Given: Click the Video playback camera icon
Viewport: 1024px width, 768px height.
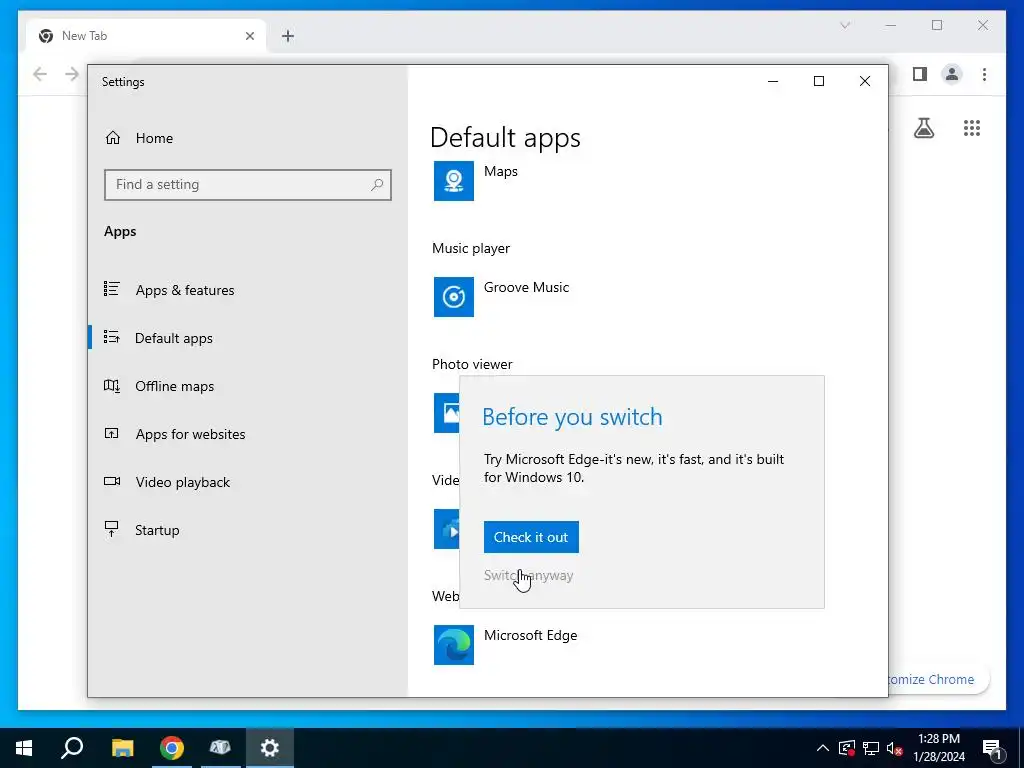Looking at the screenshot, I should click(112, 481).
